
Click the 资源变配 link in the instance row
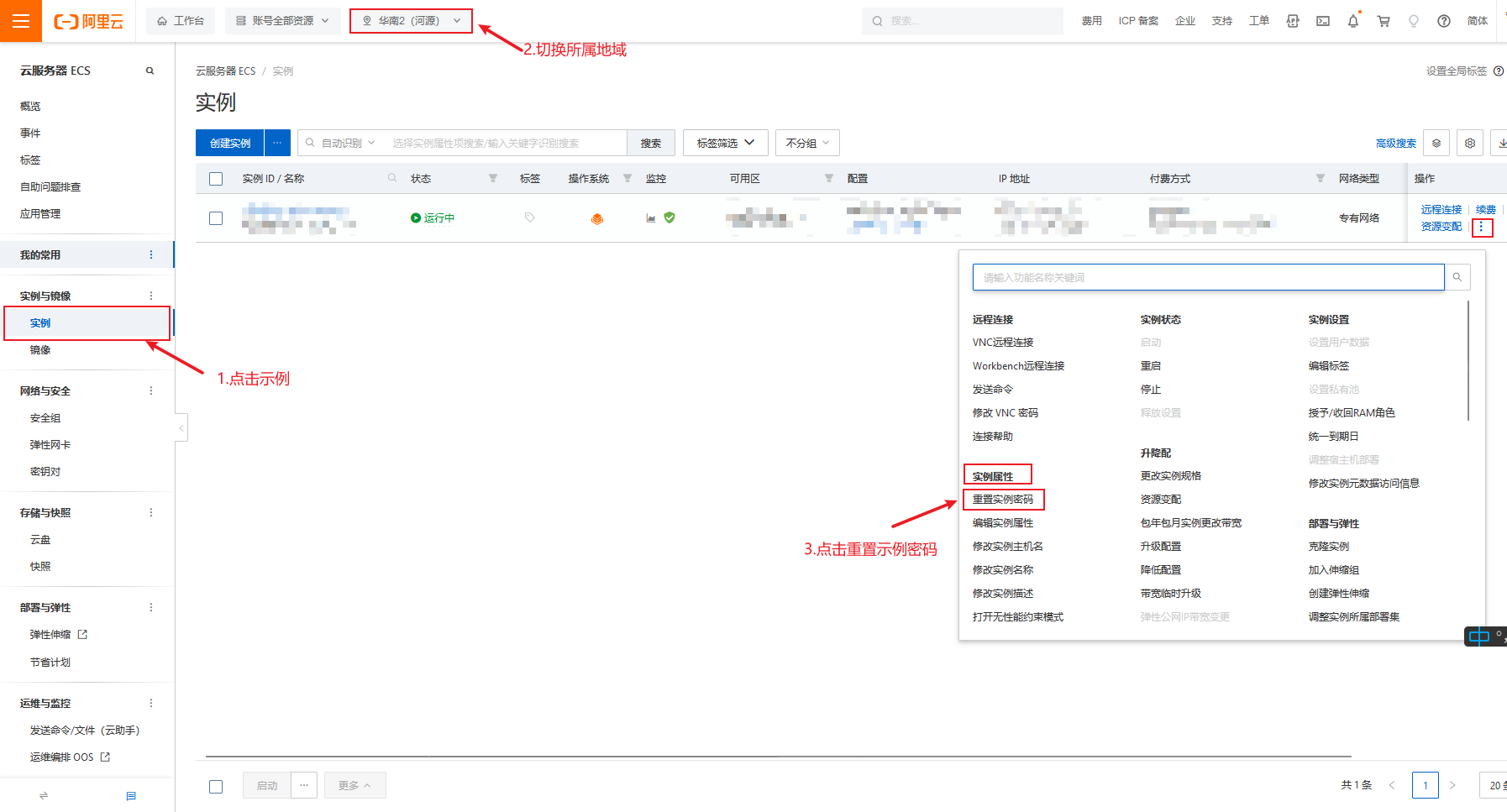[1441, 227]
